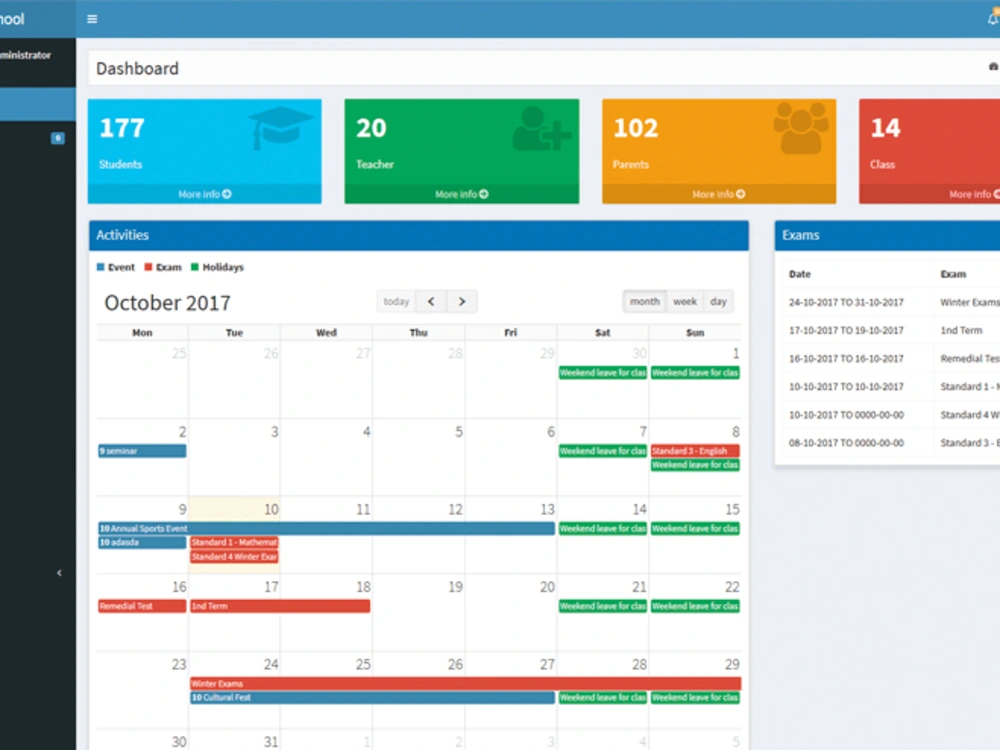Select the highlighted sidebar menu item
The width and height of the screenshot is (1000, 750).
pos(38,105)
